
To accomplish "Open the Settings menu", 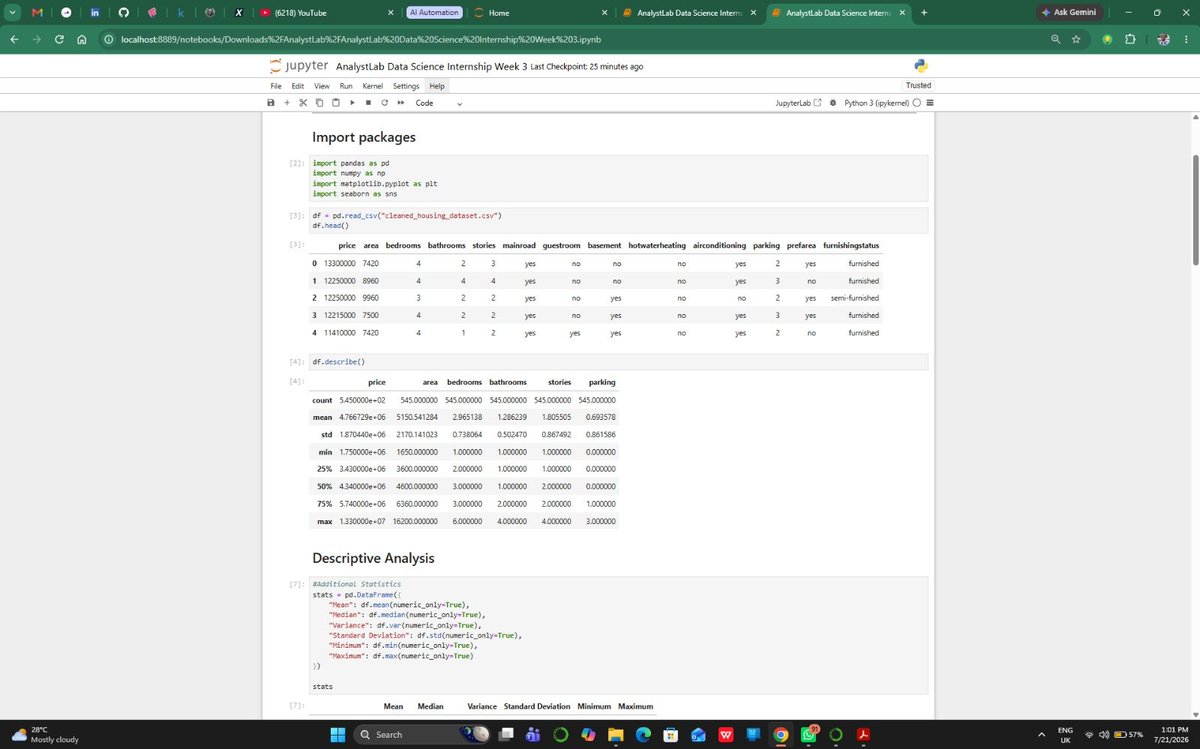I will (406, 86).
